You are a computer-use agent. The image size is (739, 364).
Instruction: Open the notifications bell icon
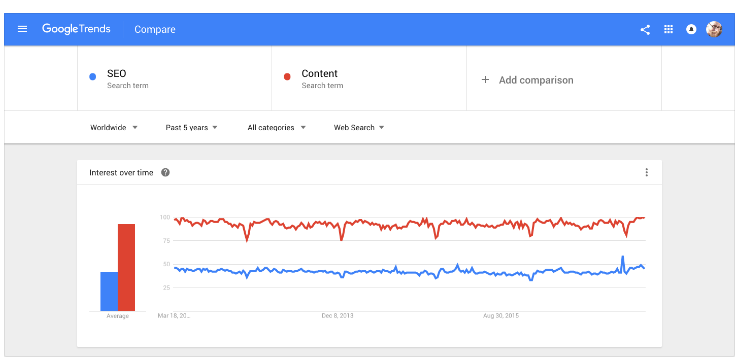691,29
